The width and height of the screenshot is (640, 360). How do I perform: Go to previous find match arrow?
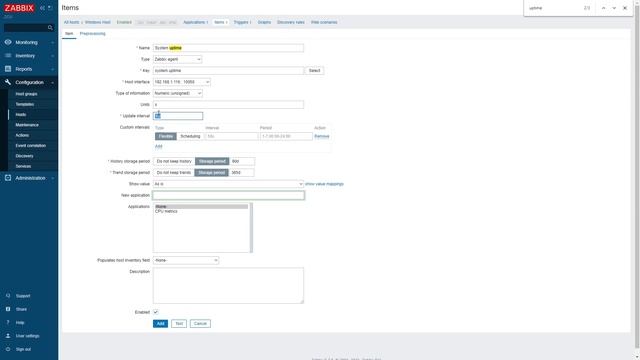[x=603, y=8]
